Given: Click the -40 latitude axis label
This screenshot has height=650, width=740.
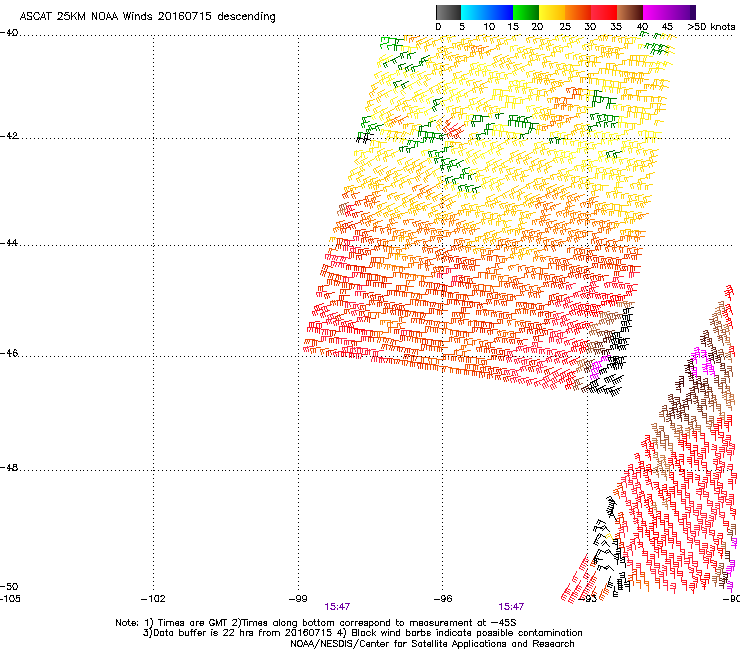Looking at the screenshot, I should [9, 33].
